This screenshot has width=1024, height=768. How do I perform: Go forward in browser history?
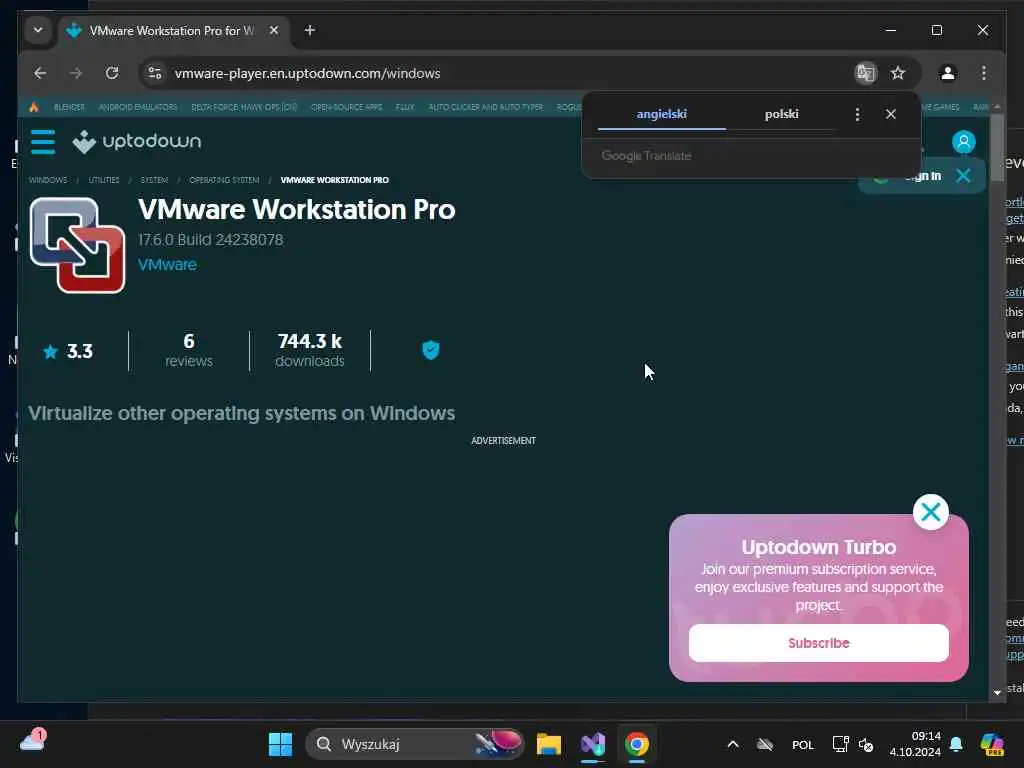click(x=76, y=73)
